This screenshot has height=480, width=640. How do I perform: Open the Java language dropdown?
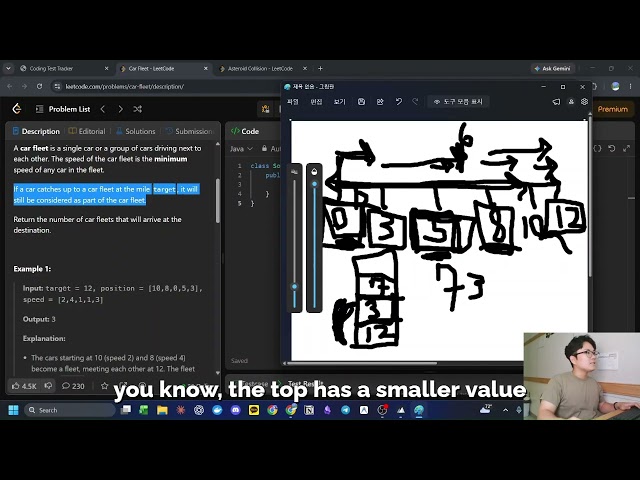coord(241,149)
